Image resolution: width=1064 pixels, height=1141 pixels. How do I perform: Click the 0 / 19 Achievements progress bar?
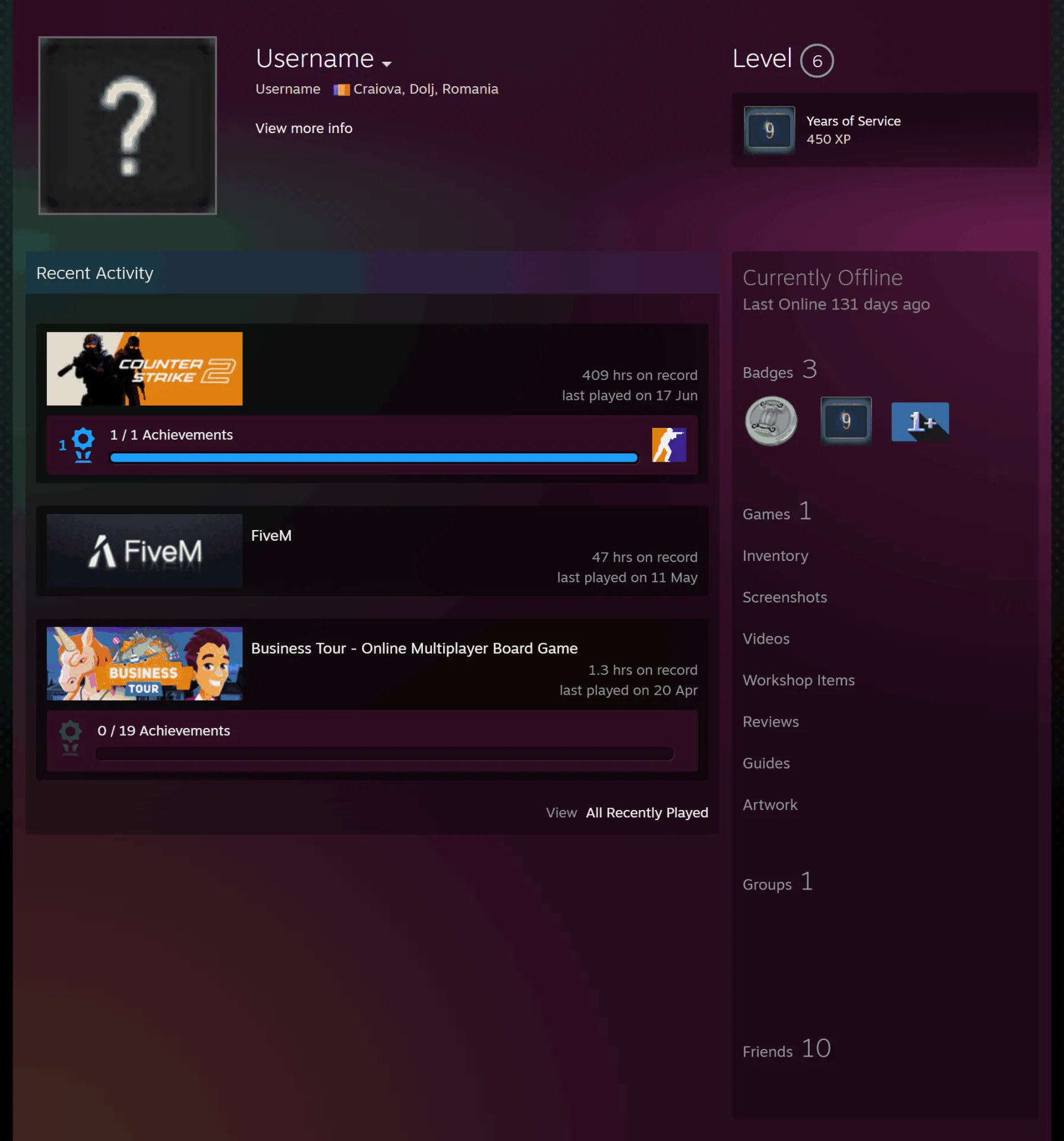point(384,754)
